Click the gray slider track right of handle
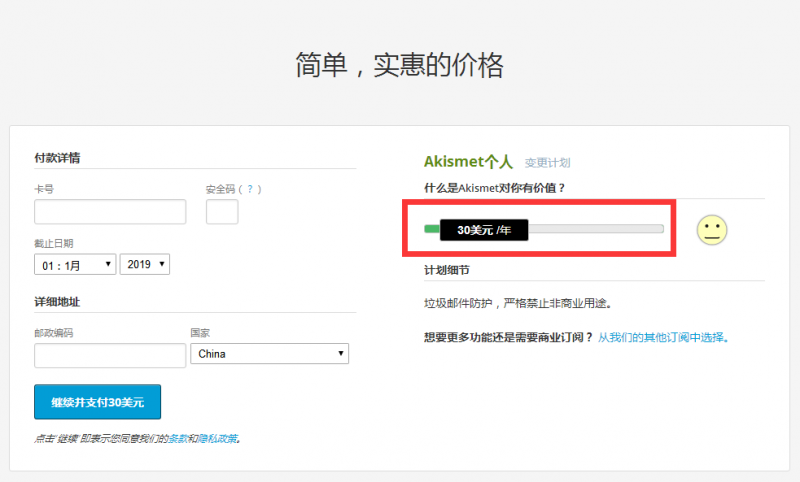Screen dimensions: 800x482 [x=595, y=230]
